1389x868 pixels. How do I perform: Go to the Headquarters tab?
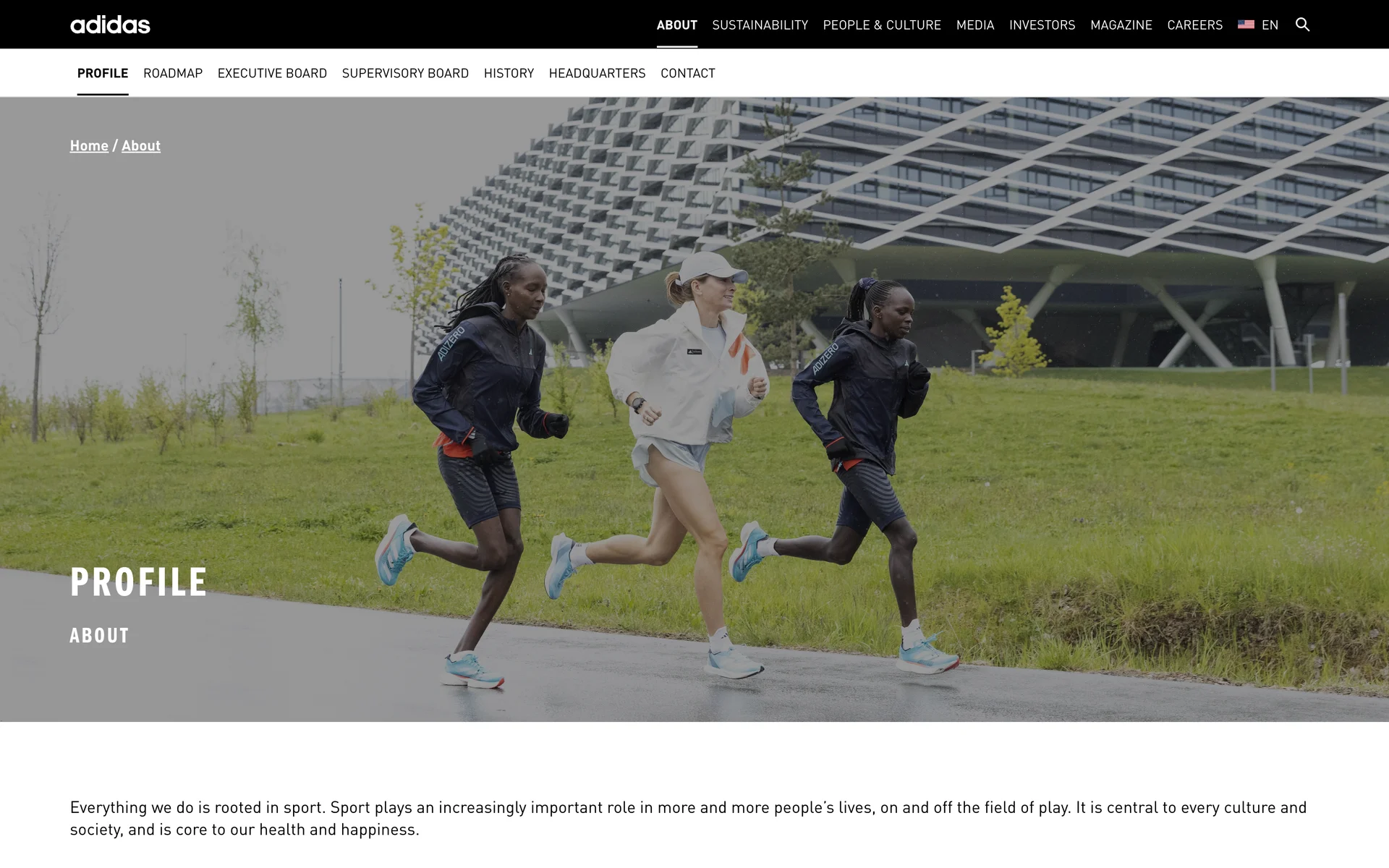point(597,73)
